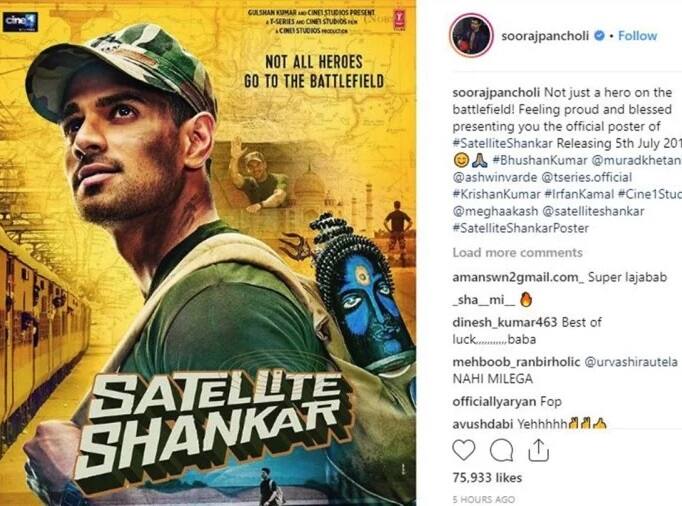Screen dimensions: 682x506
Task: Open soorajpancholi's profile picture
Action: point(472,36)
